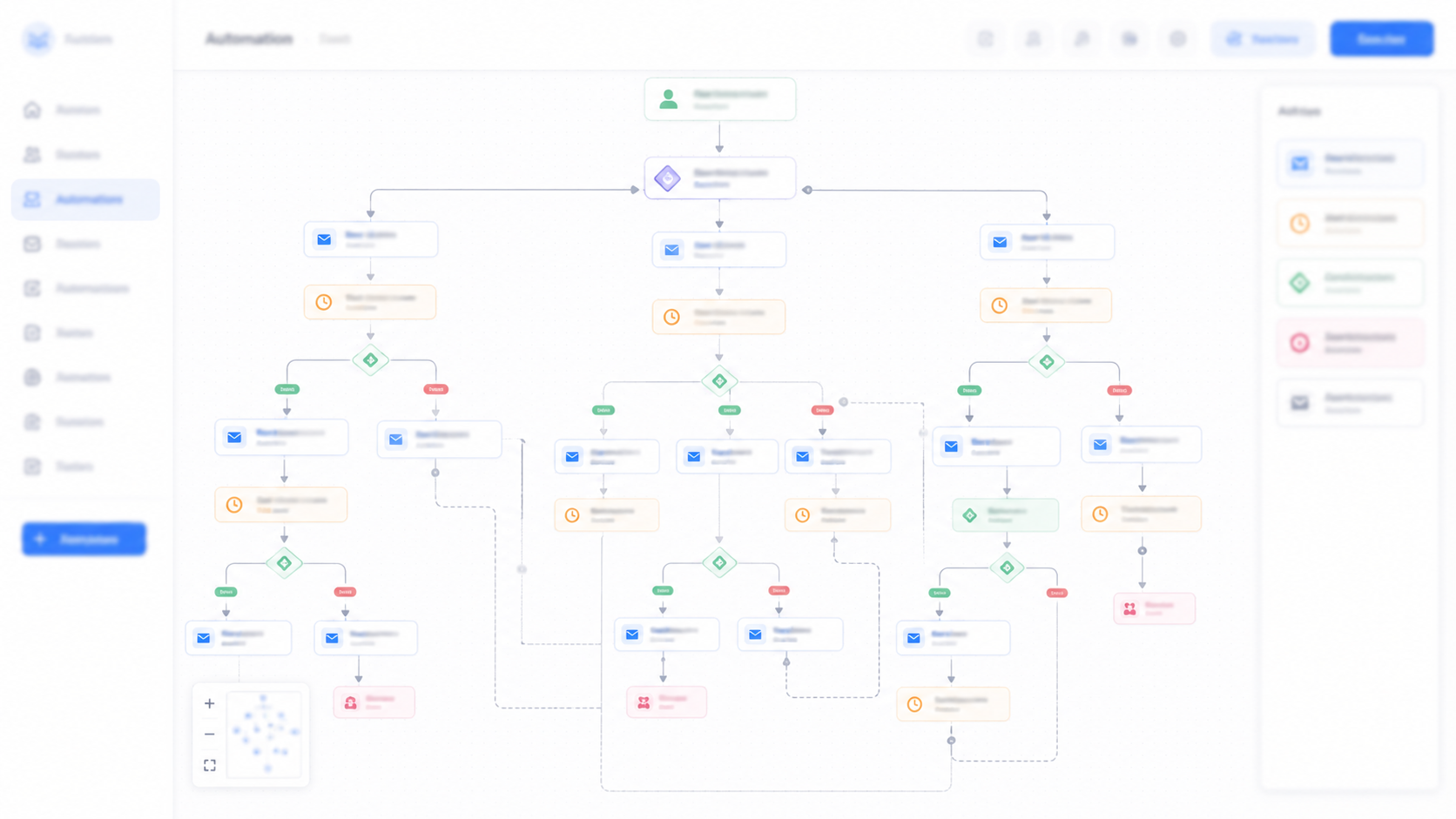Select the email node directly beneath the purple diamond

coord(718,250)
